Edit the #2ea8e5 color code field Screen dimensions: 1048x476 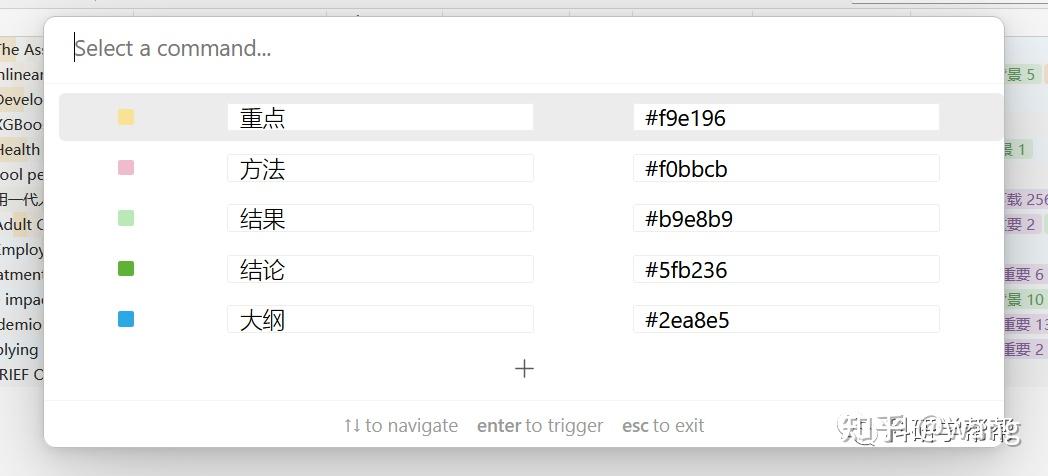(786, 320)
